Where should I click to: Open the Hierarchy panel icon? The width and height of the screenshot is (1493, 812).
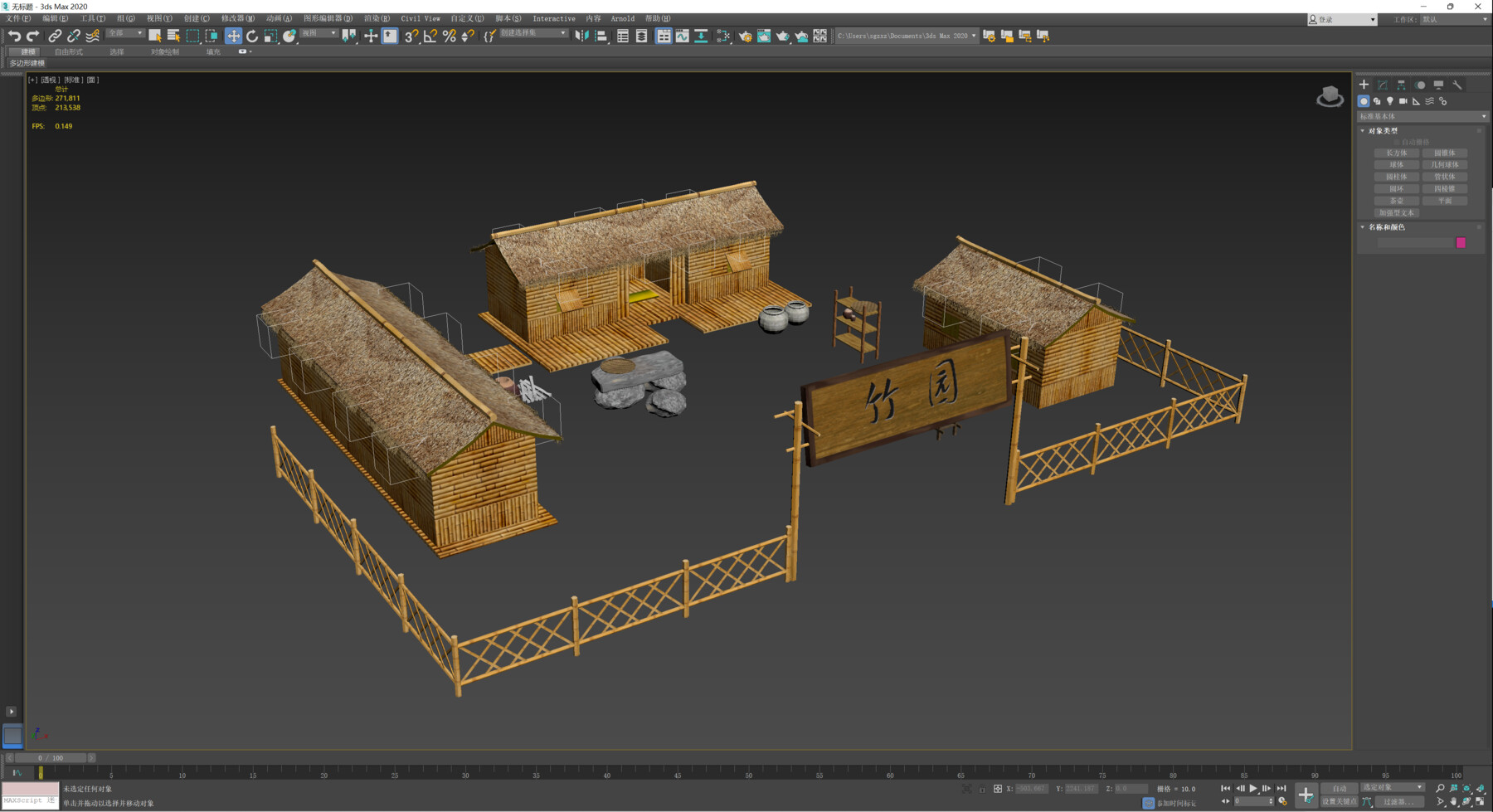pyautogui.click(x=1402, y=85)
